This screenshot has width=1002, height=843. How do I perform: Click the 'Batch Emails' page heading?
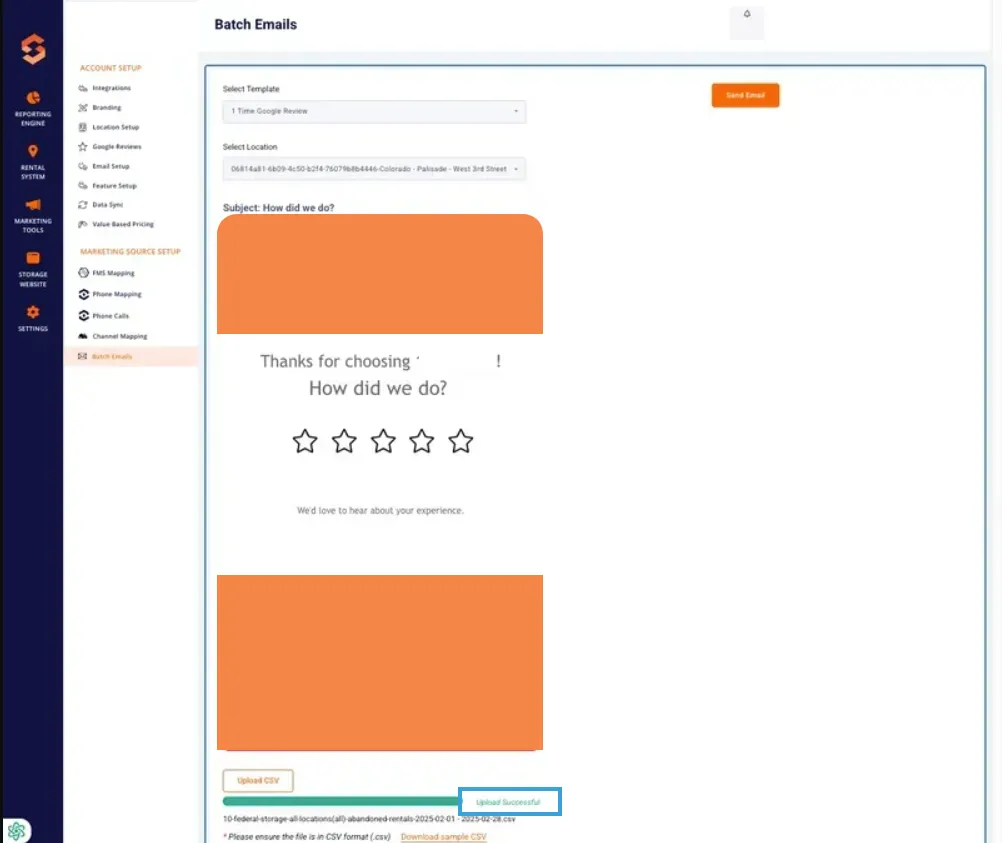256,24
